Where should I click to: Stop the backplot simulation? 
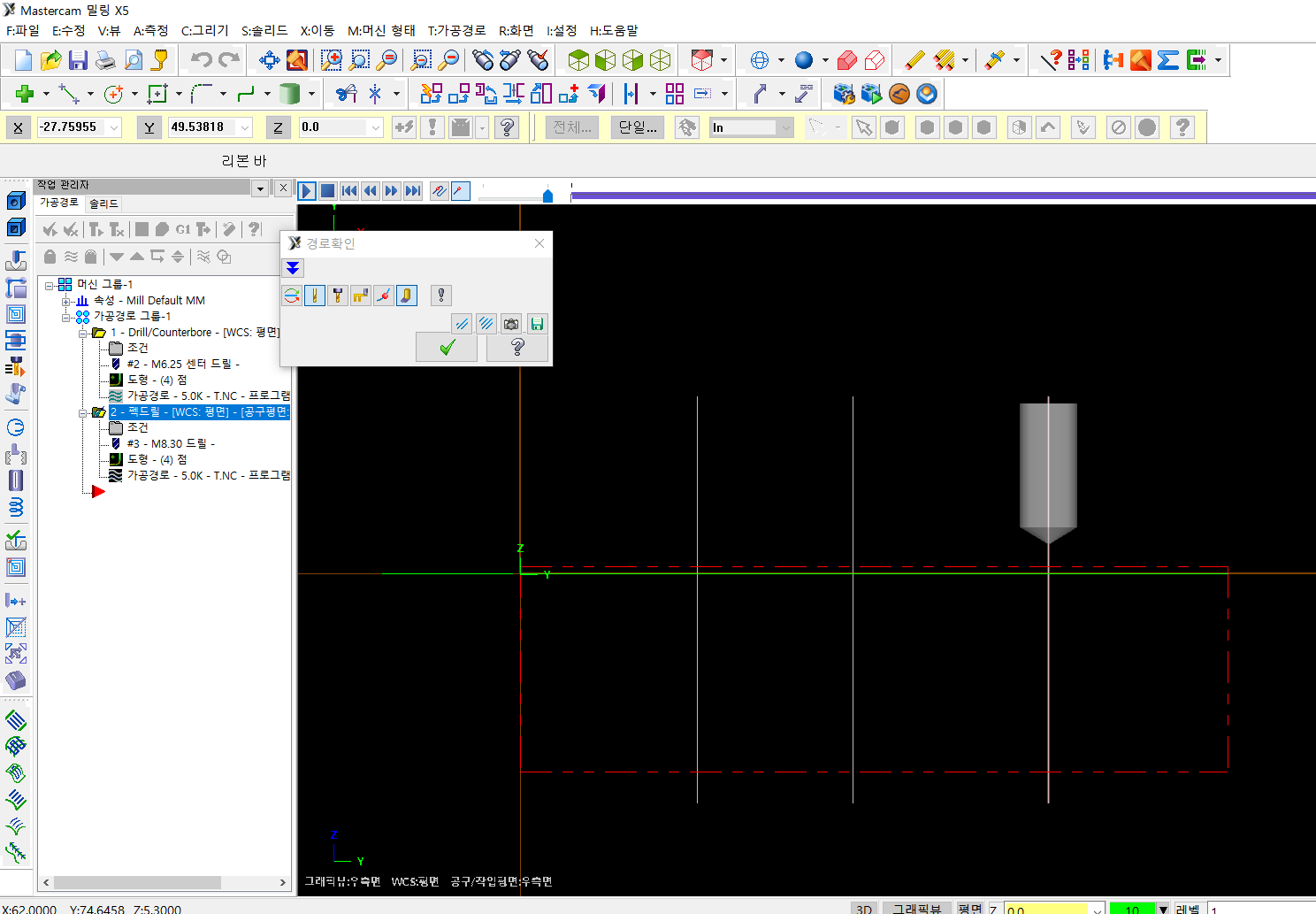(x=327, y=191)
